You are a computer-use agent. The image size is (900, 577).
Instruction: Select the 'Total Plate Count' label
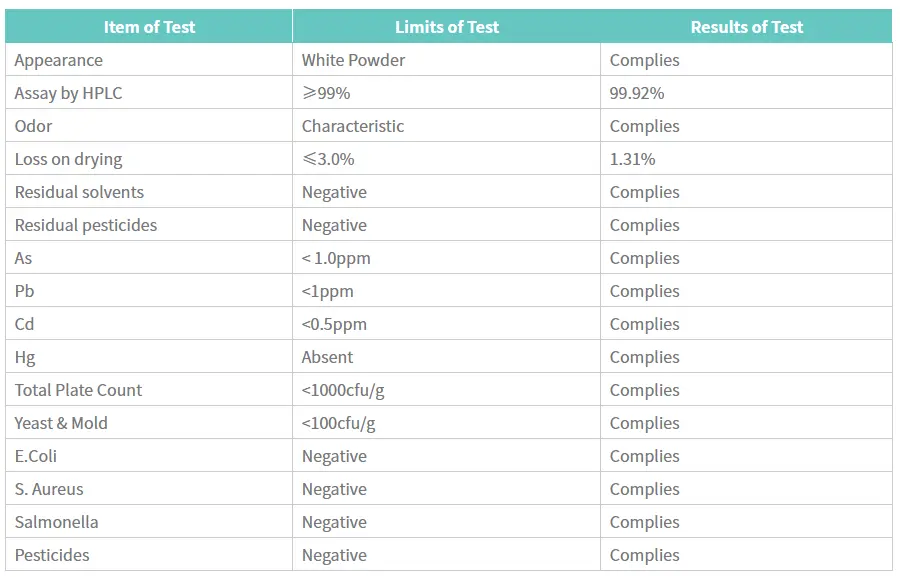click(78, 390)
